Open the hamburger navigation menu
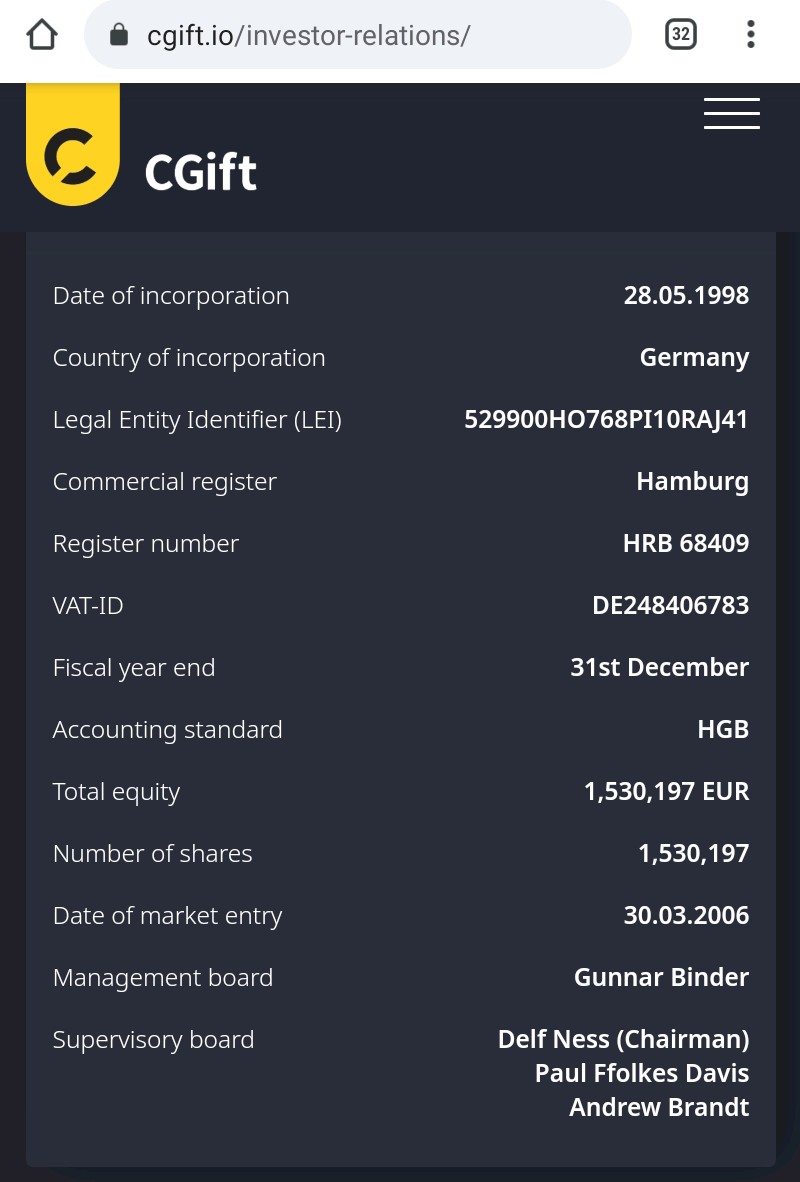Screen dimensions: 800x1182 point(731,113)
